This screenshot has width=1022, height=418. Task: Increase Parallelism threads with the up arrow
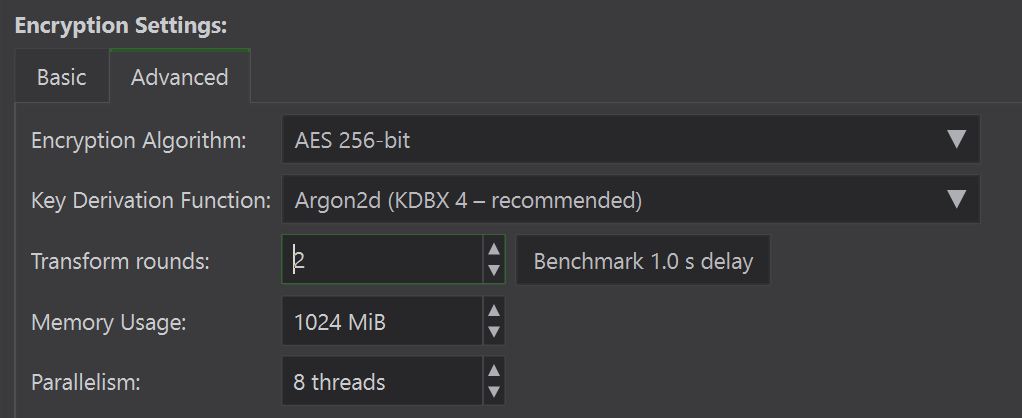(x=493, y=372)
